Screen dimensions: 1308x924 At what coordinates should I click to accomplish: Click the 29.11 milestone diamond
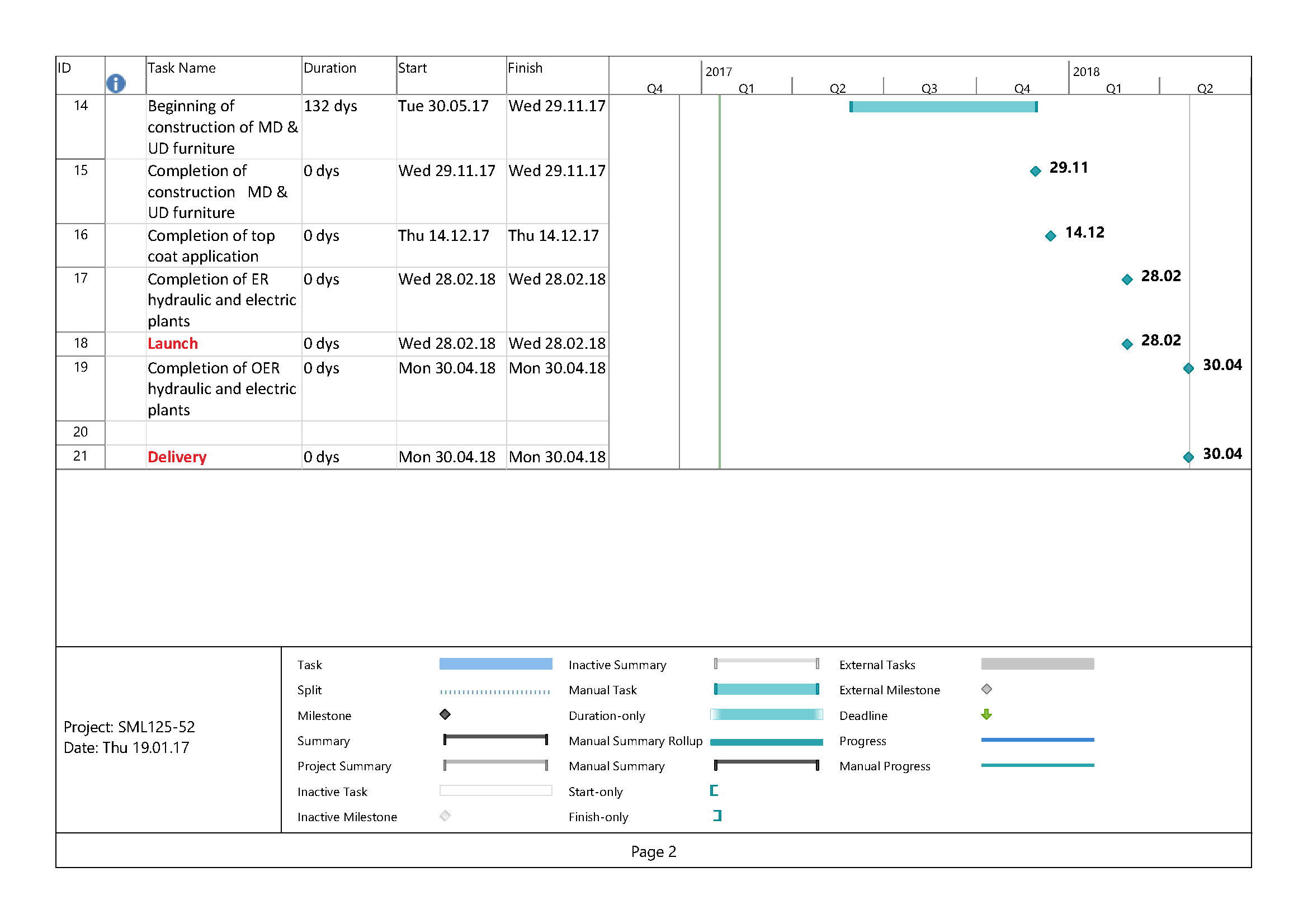click(x=1035, y=172)
